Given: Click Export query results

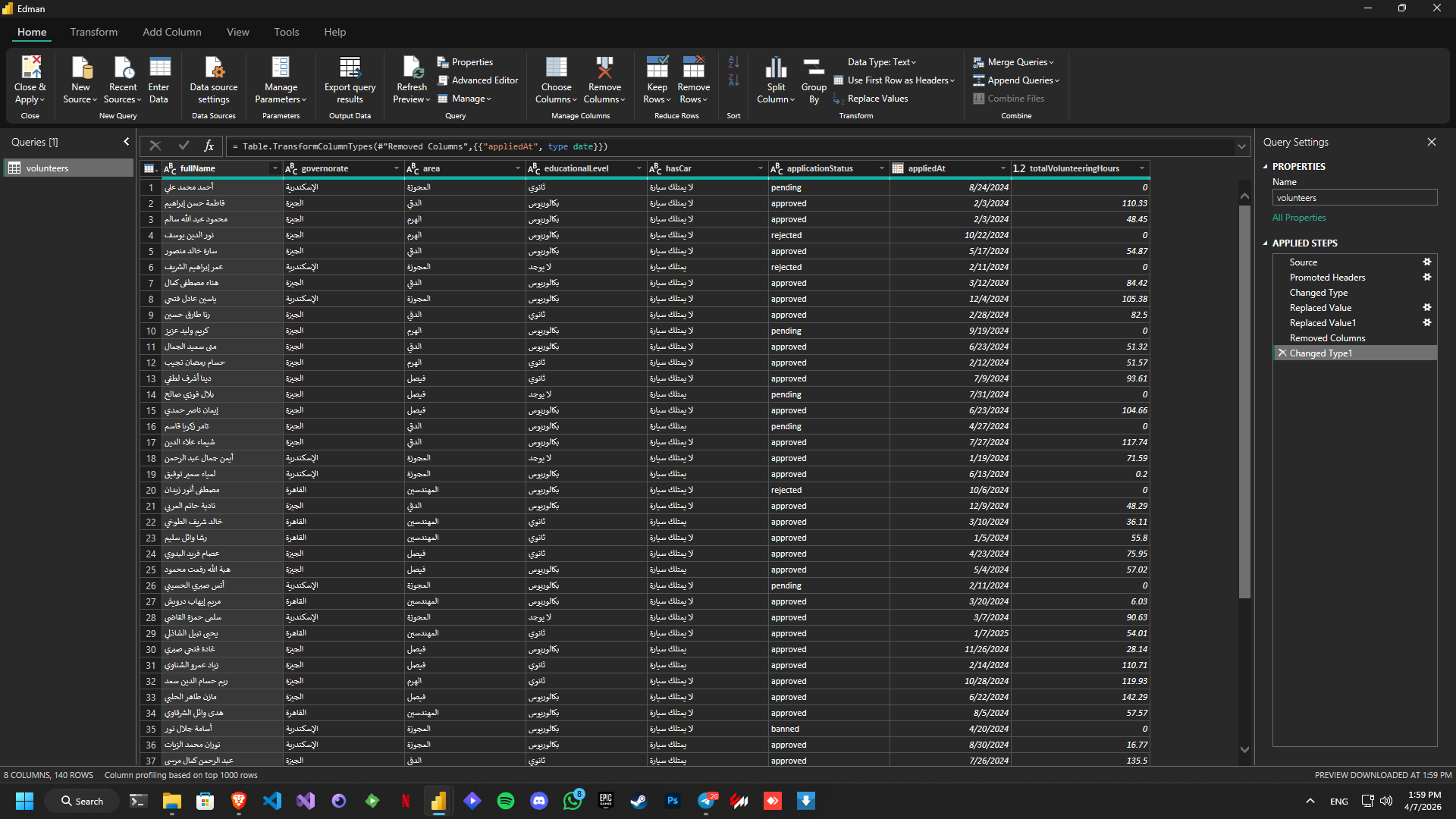Looking at the screenshot, I should click(x=350, y=80).
